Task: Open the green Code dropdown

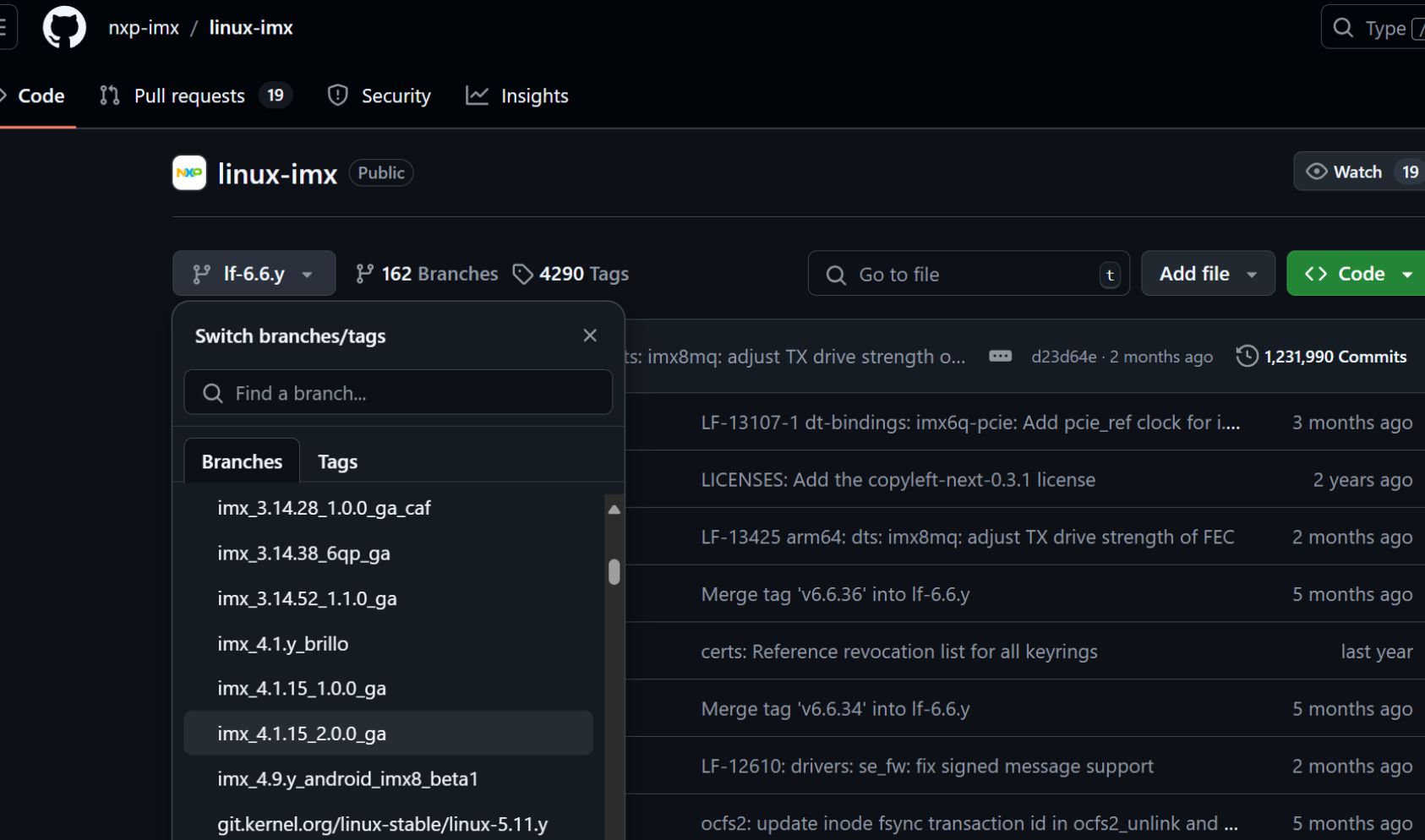Action: (1357, 274)
